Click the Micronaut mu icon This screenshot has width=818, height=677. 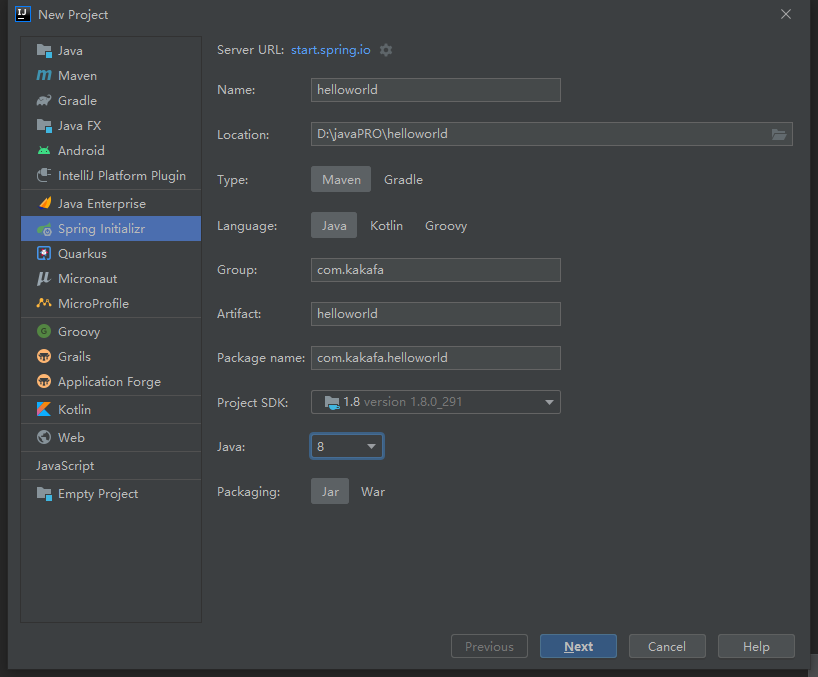(x=44, y=279)
